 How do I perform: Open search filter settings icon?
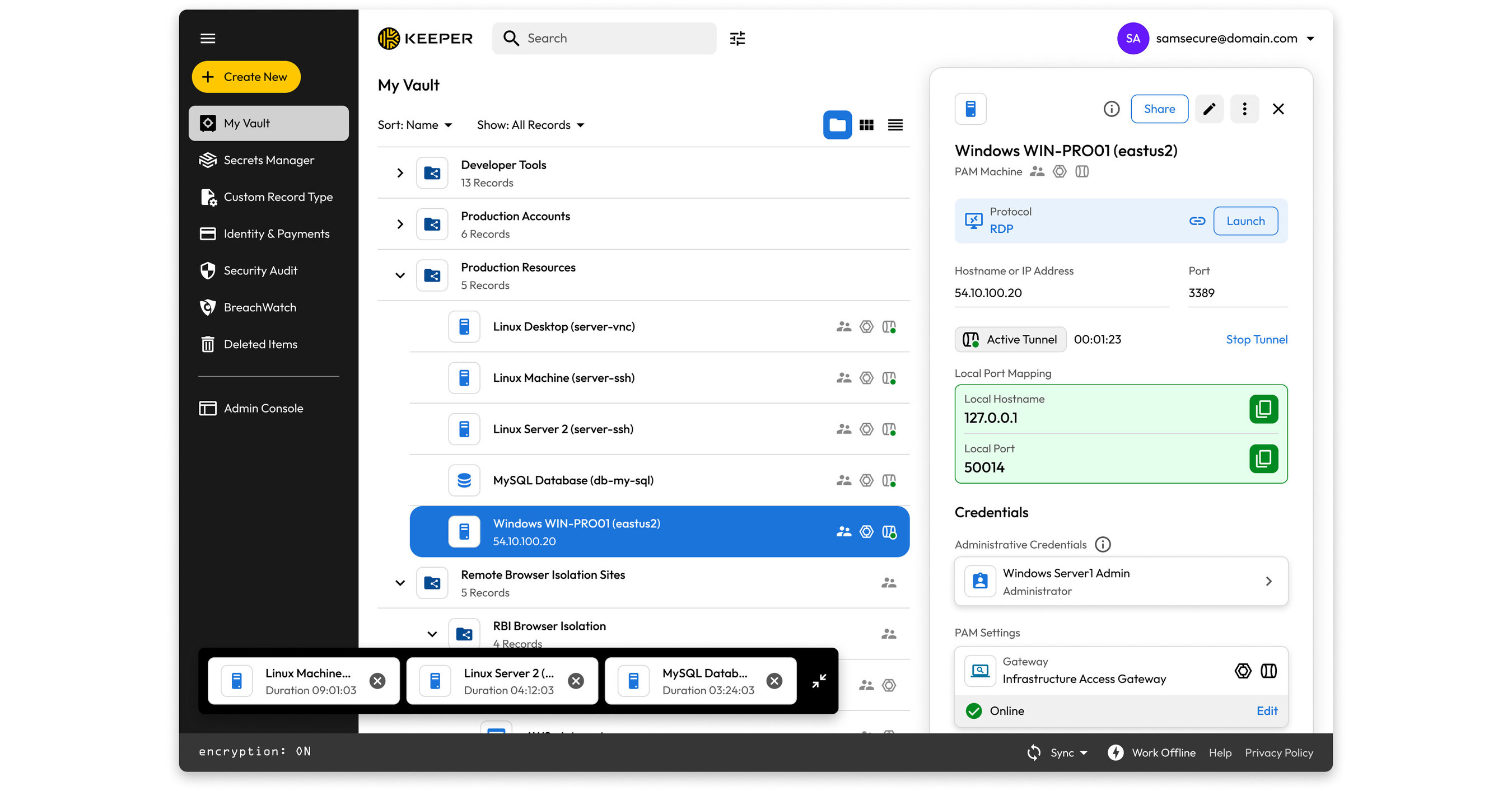(x=737, y=39)
